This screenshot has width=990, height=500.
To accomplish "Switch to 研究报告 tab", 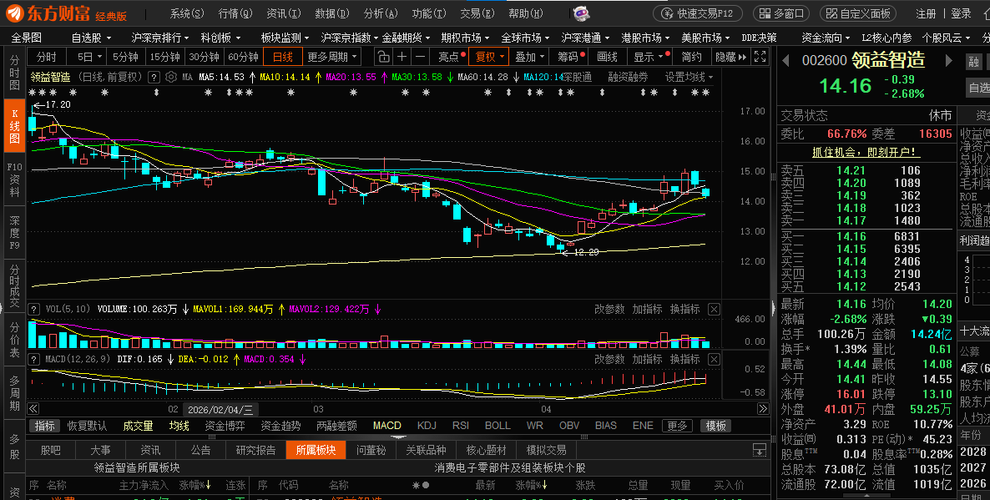I will coord(256,450).
